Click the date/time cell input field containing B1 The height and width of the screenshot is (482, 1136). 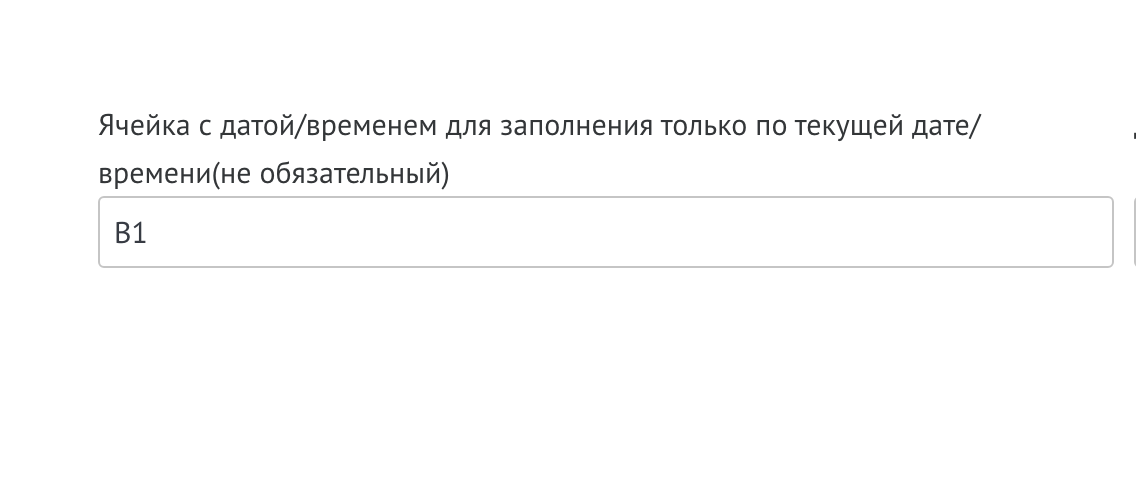(x=605, y=232)
